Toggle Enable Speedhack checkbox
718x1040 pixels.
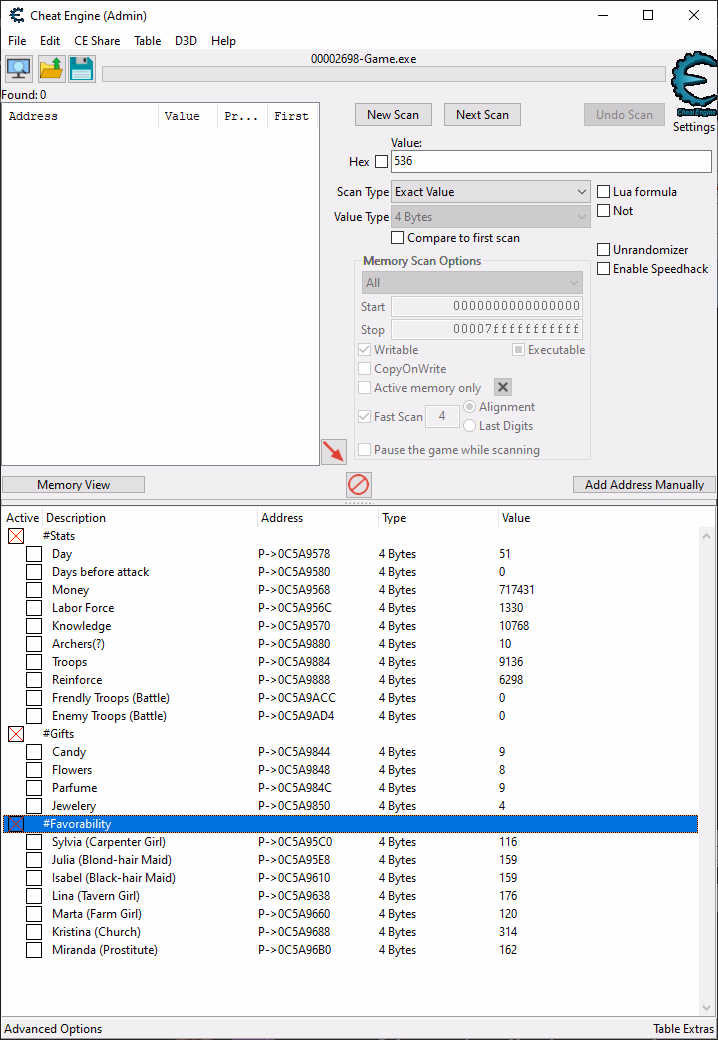[603, 269]
